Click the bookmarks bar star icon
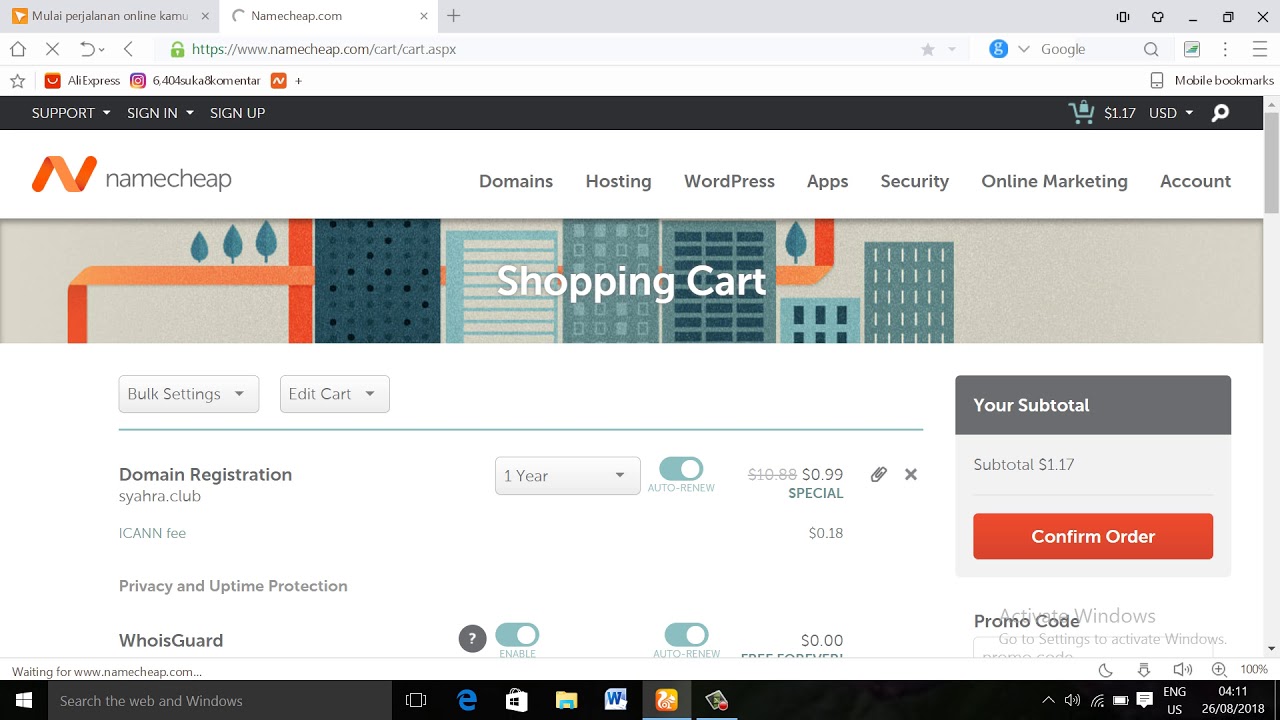This screenshot has height=720, width=1280. (17, 80)
